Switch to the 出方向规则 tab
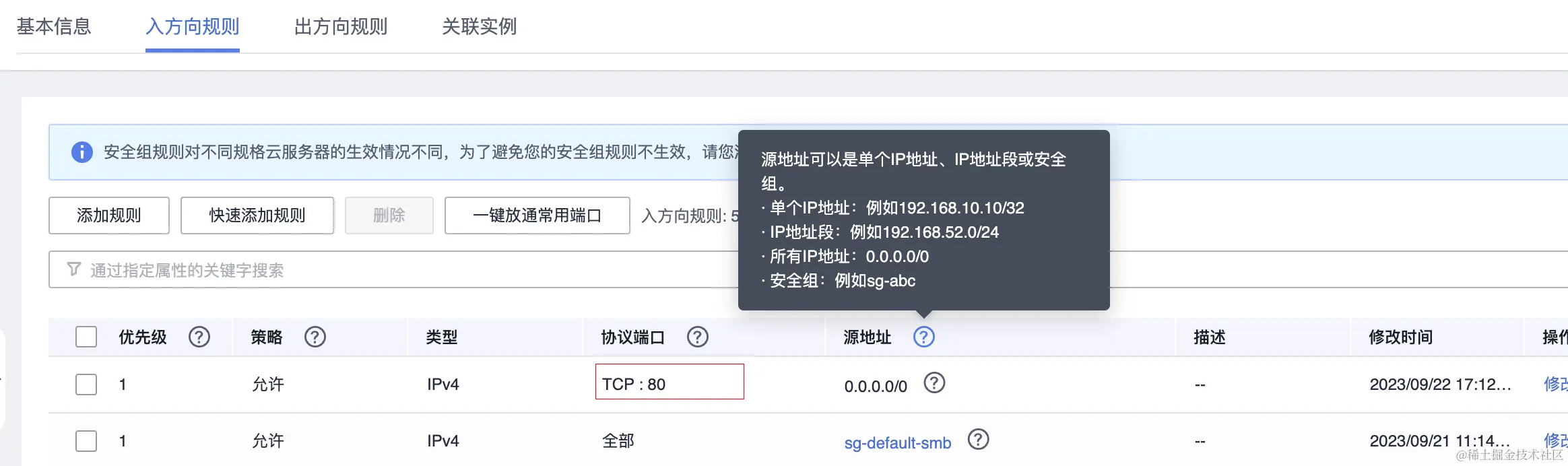The image size is (1568, 466). click(341, 27)
